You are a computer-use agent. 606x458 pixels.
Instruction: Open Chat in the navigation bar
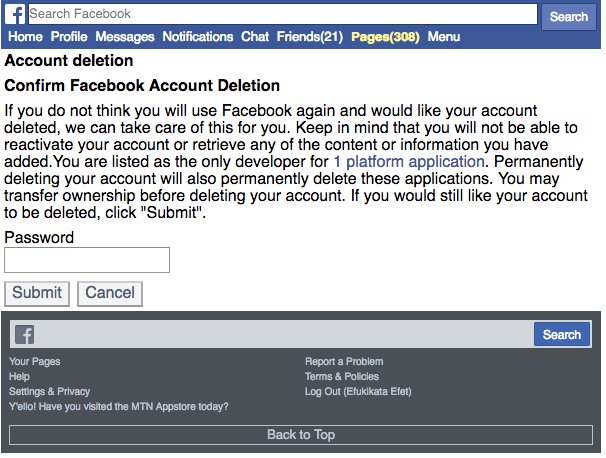(x=255, y=37)
